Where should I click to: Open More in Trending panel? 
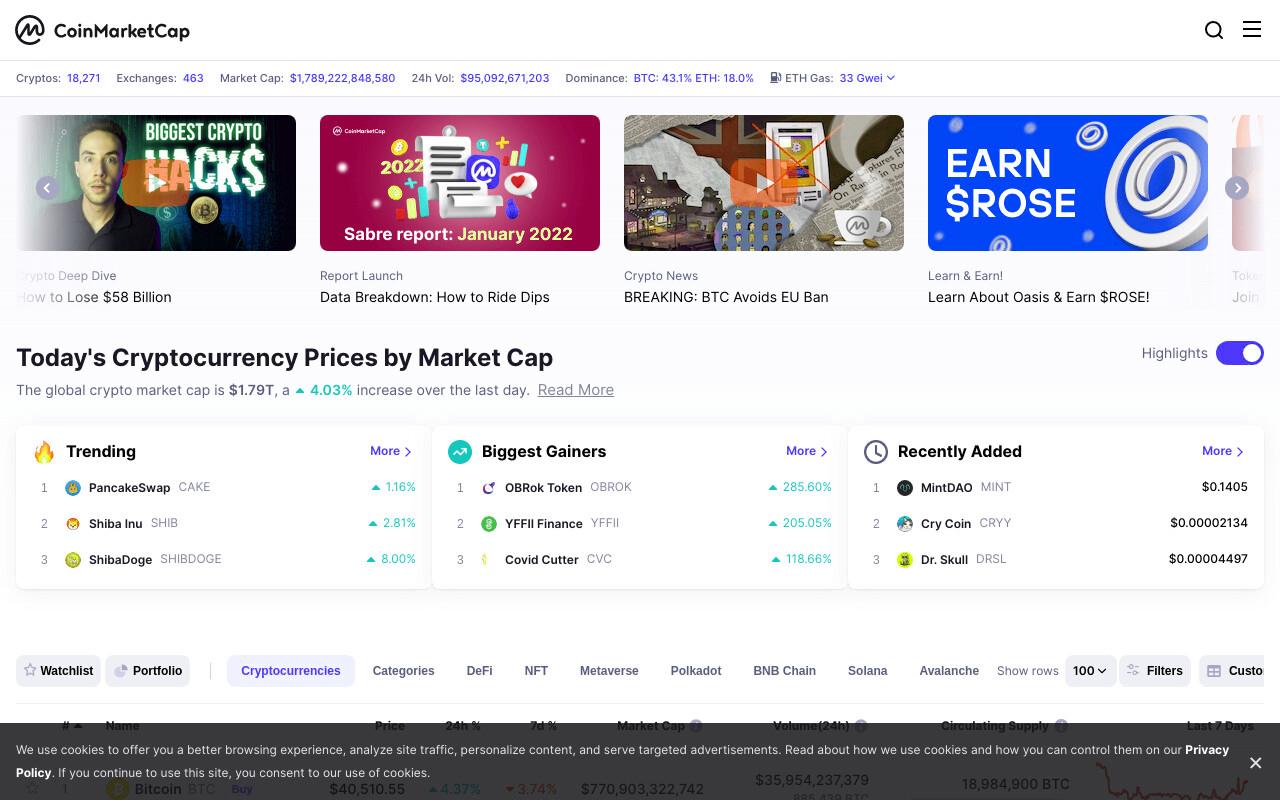coord(391,451)
